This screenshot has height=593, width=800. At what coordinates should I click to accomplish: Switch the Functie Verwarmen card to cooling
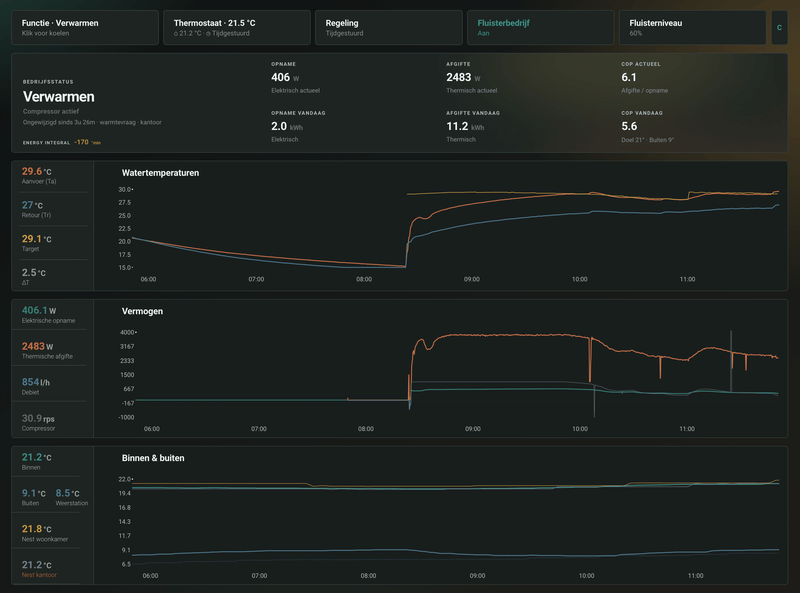85,28
